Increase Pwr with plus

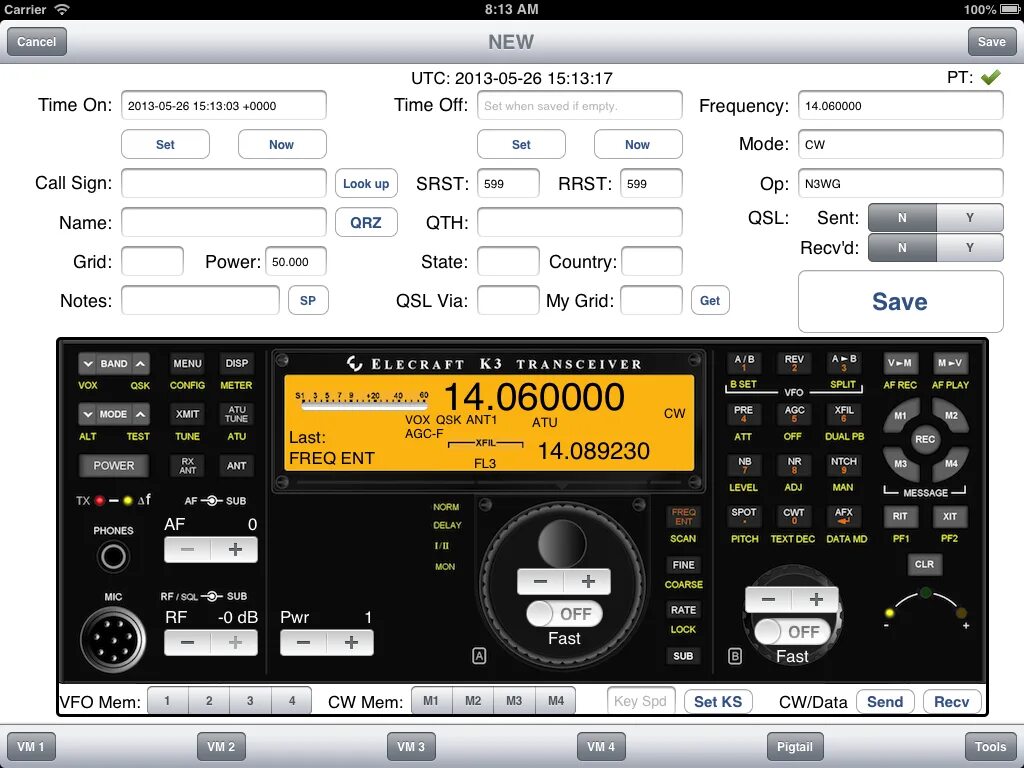(351, 643)
